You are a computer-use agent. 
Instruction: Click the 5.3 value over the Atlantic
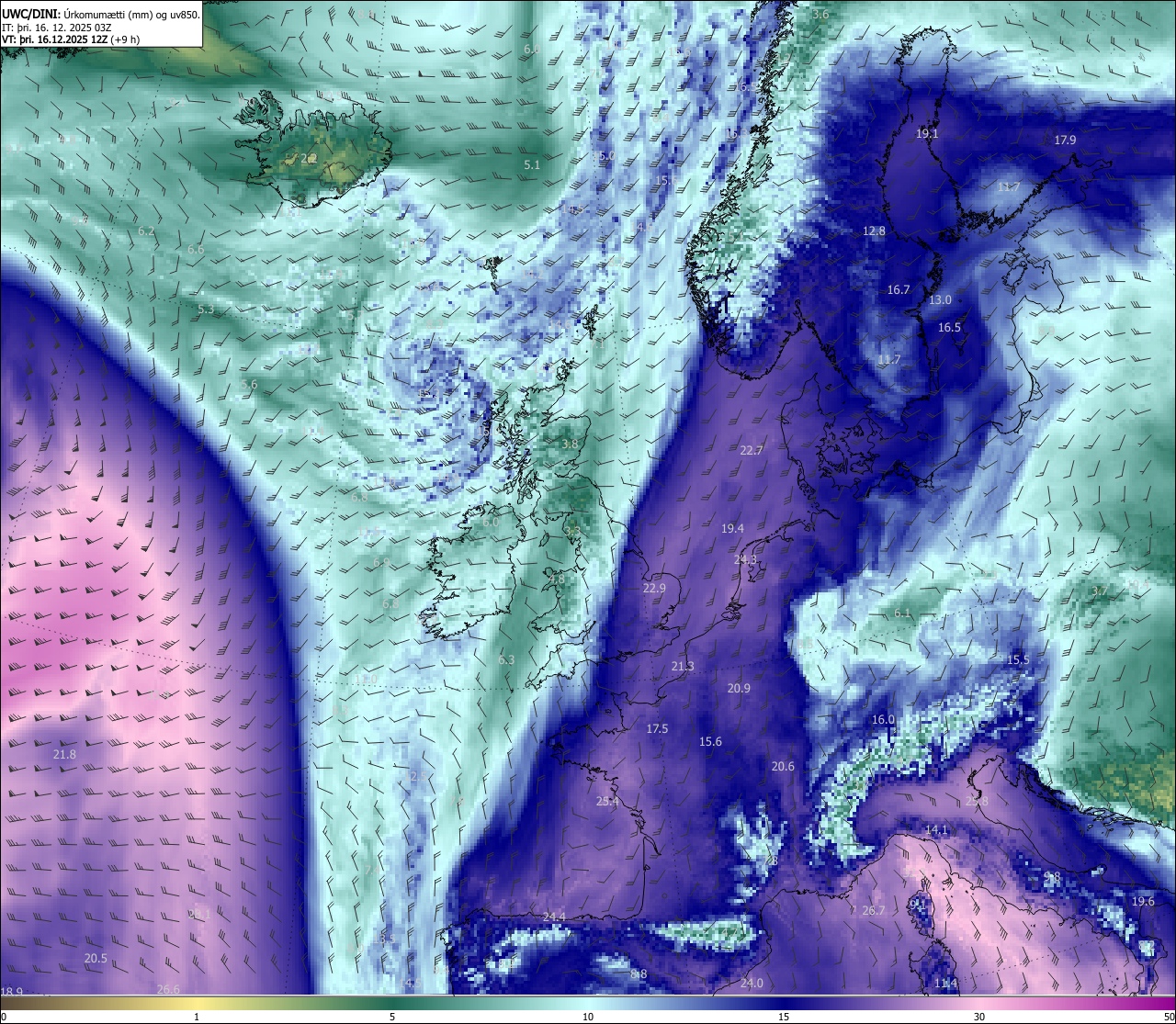[206, 309]
